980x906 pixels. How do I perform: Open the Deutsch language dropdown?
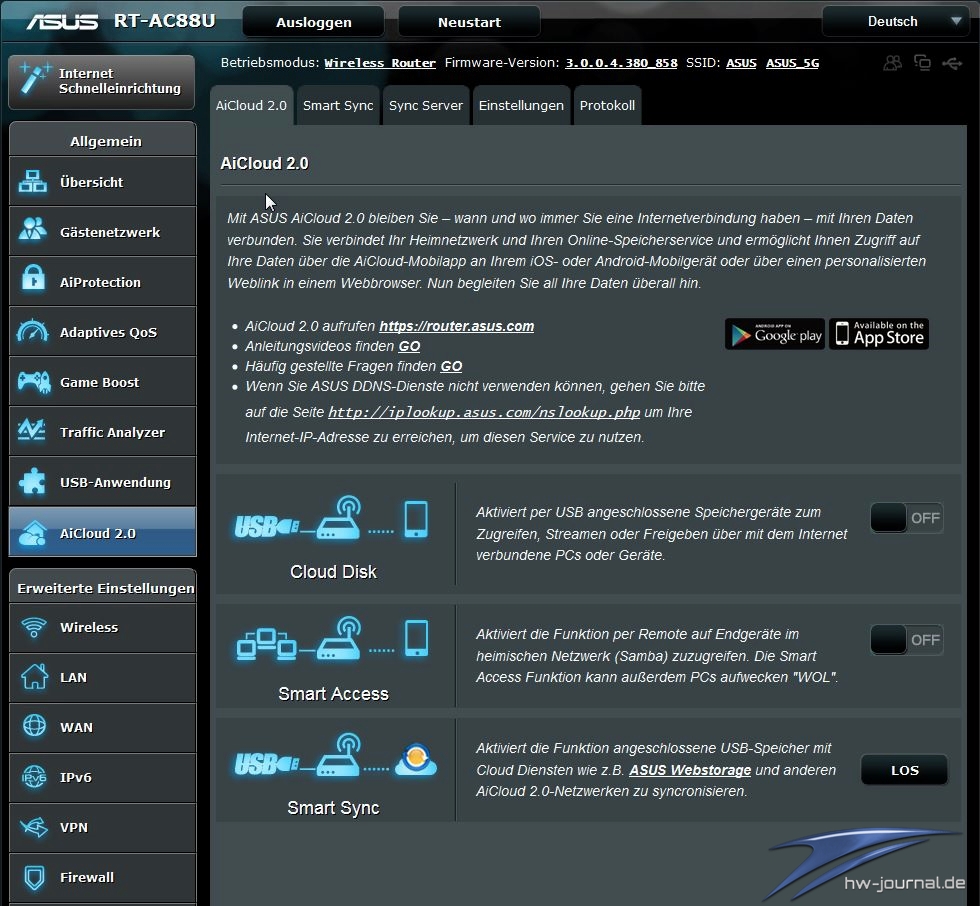(x=895, y=21)
